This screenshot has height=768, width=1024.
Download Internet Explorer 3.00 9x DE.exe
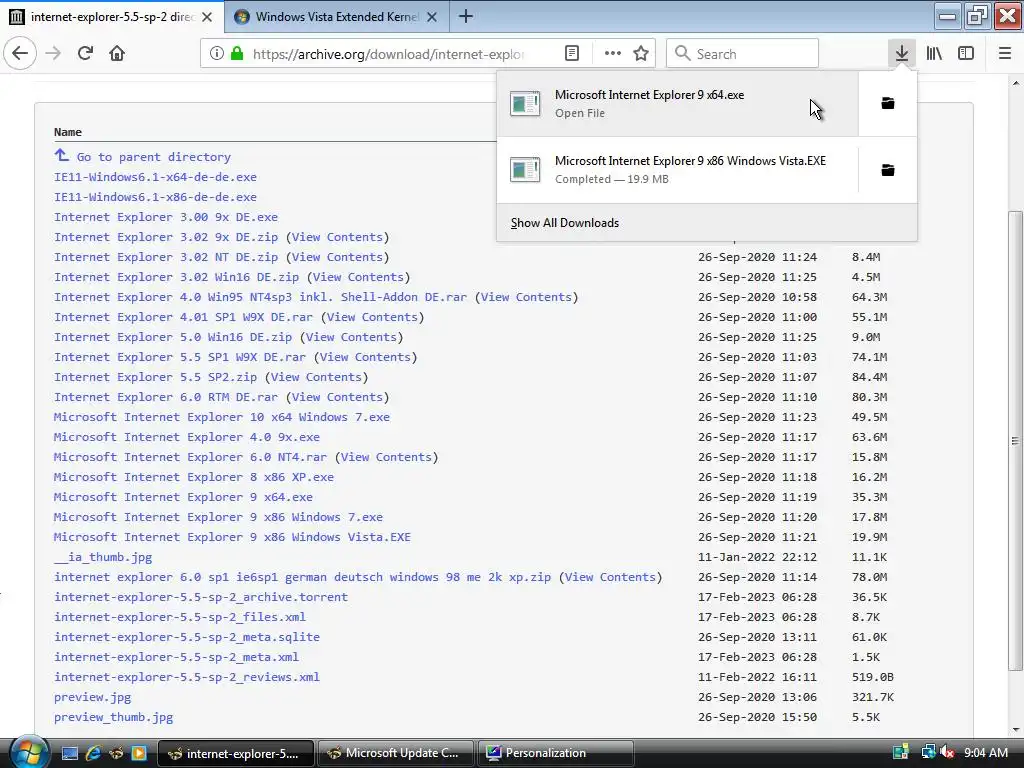(166, 217)
